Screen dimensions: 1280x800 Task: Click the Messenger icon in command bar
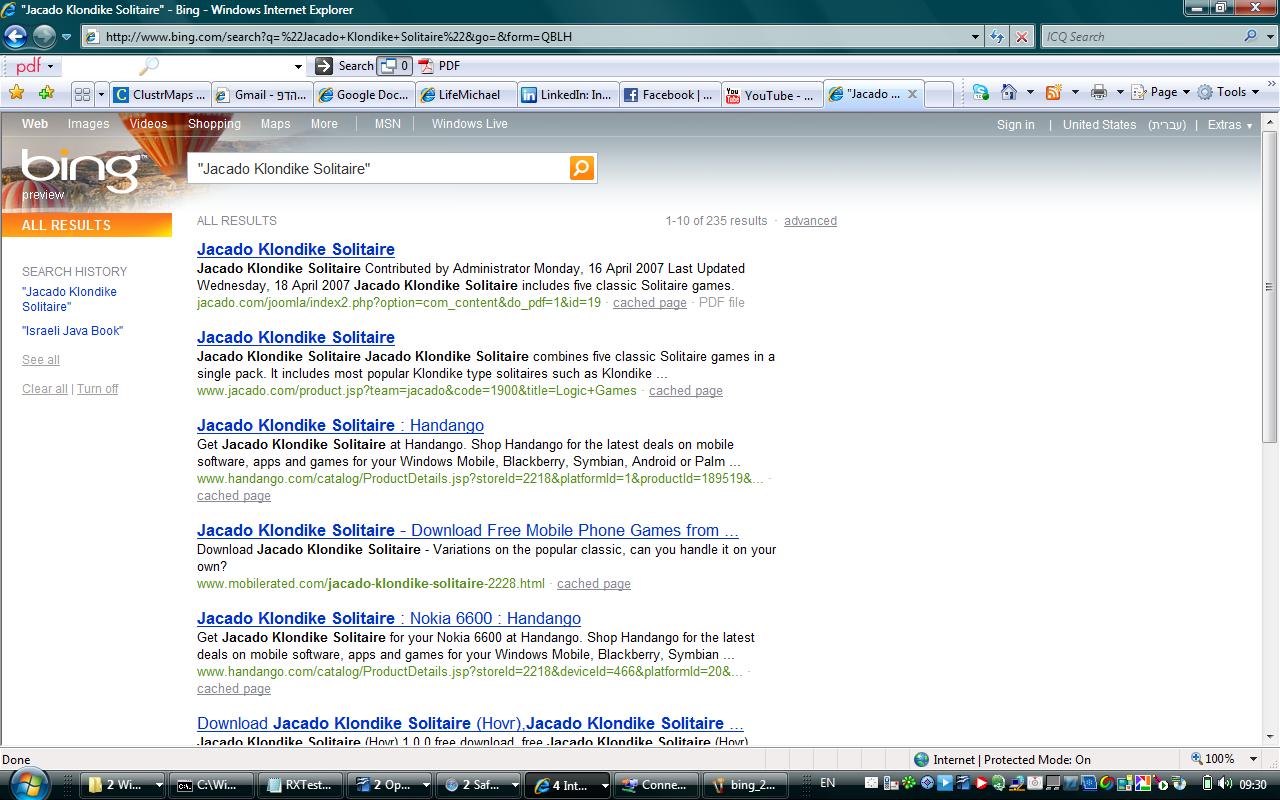(x=980, y=92)
